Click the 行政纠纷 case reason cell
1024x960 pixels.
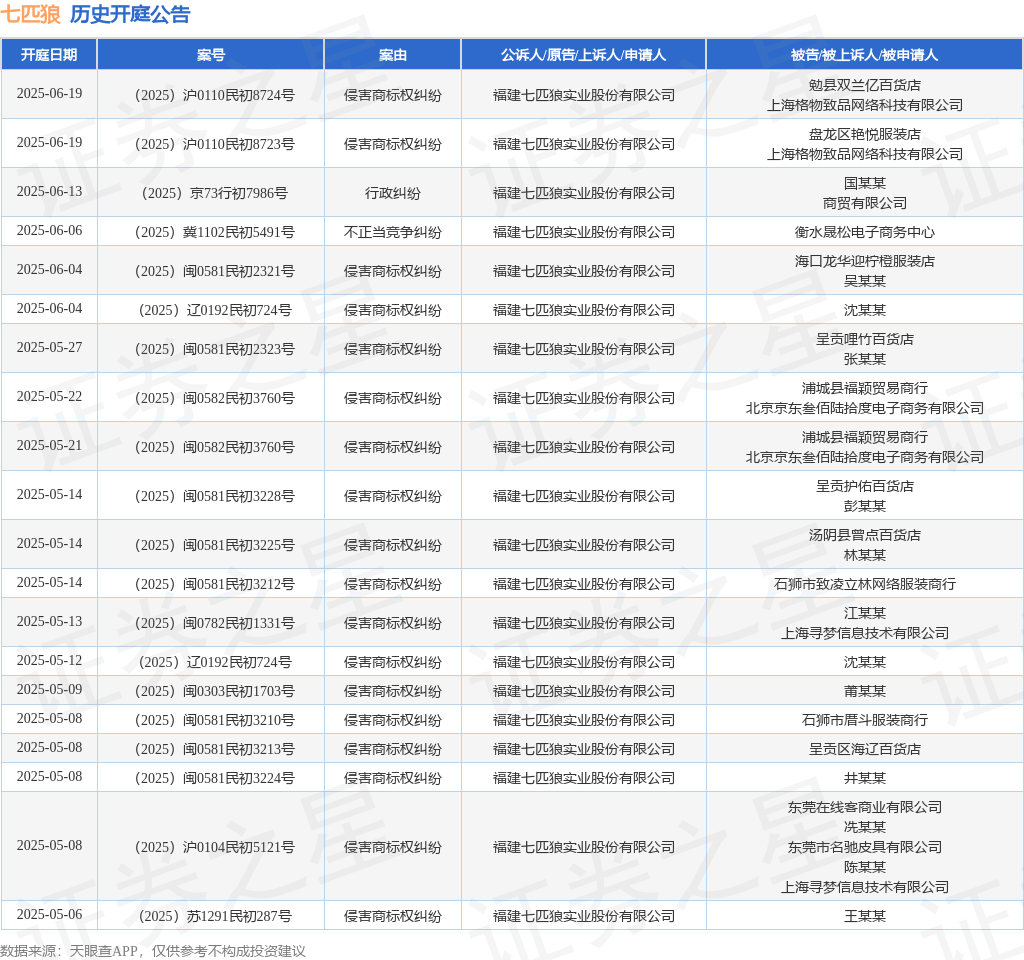[392, 193]
